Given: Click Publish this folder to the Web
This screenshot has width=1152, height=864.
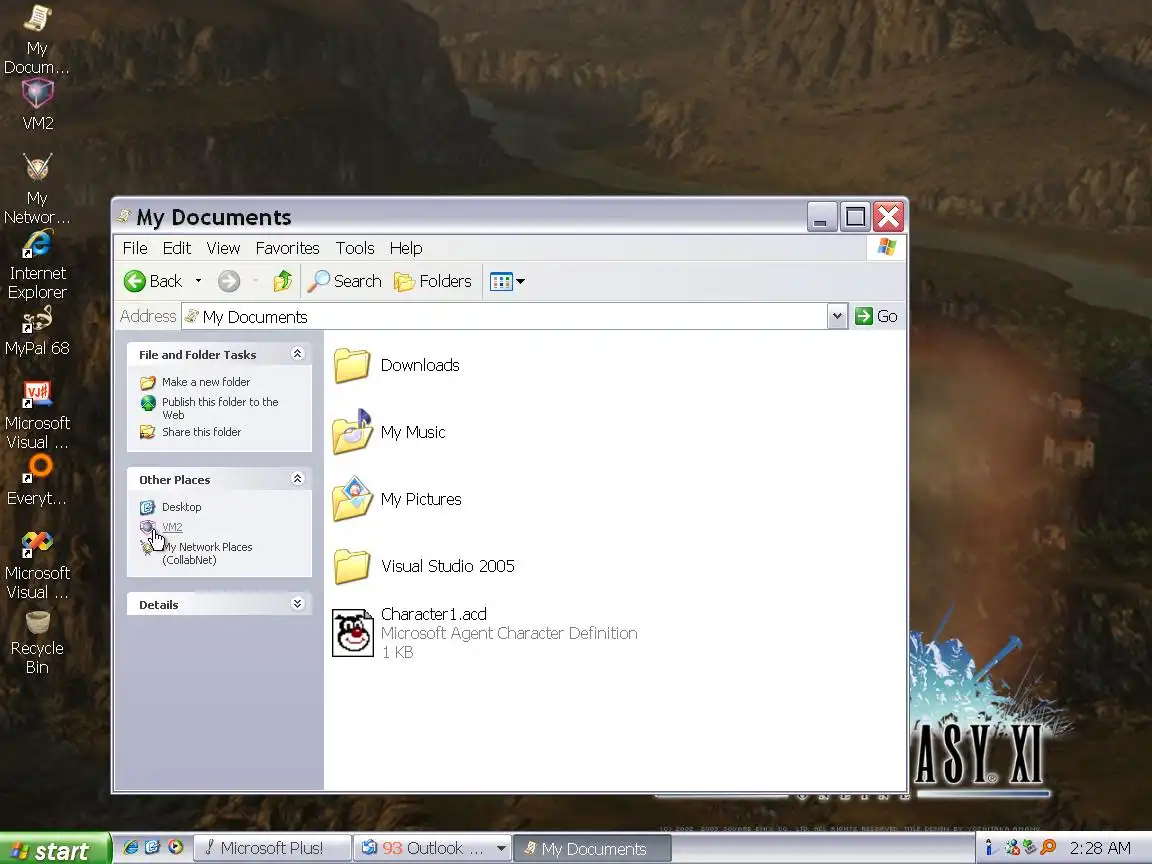Looking at the screenshot, I should click(x=220, y=408).
